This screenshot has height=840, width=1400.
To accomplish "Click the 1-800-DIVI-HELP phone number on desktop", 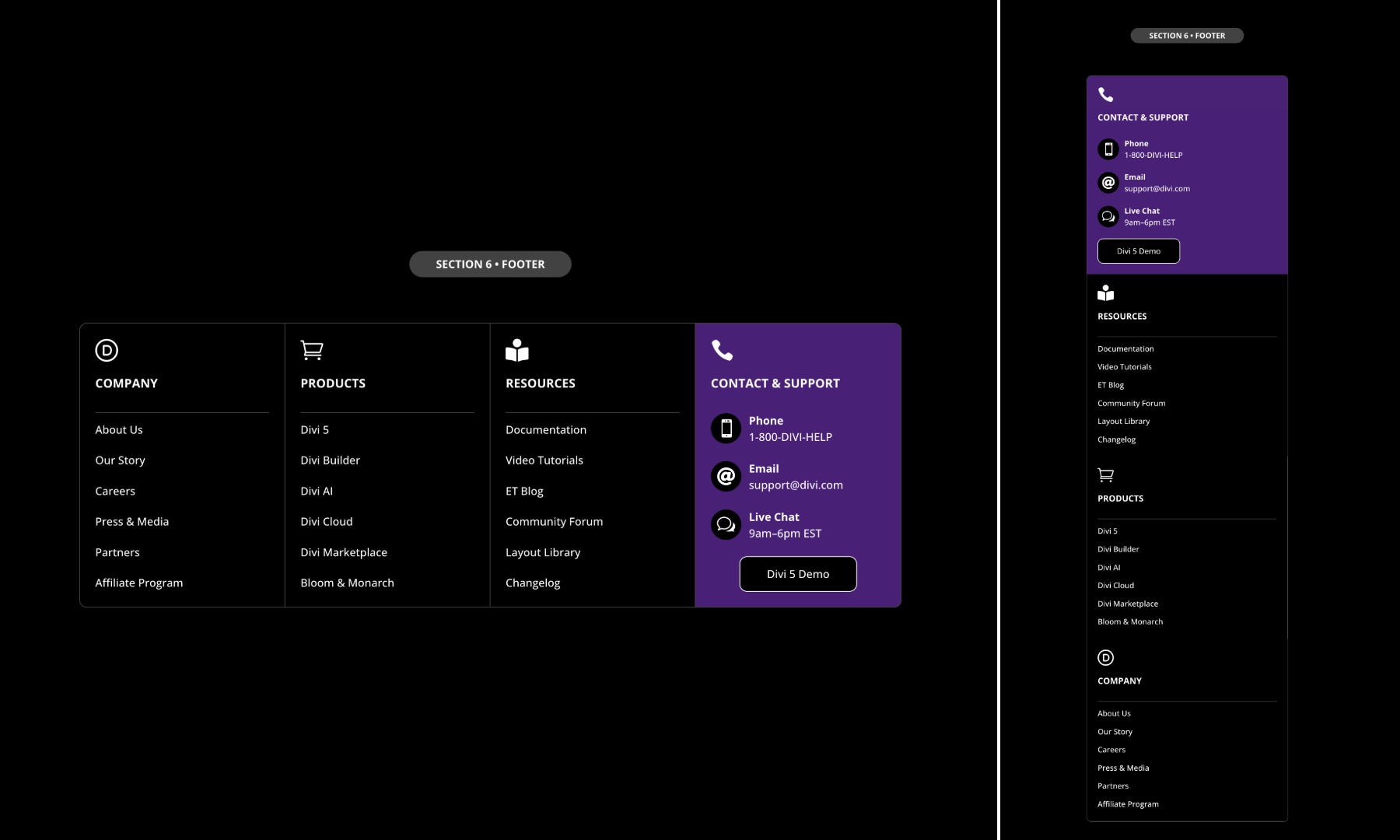I will click(x=790, y=437).
